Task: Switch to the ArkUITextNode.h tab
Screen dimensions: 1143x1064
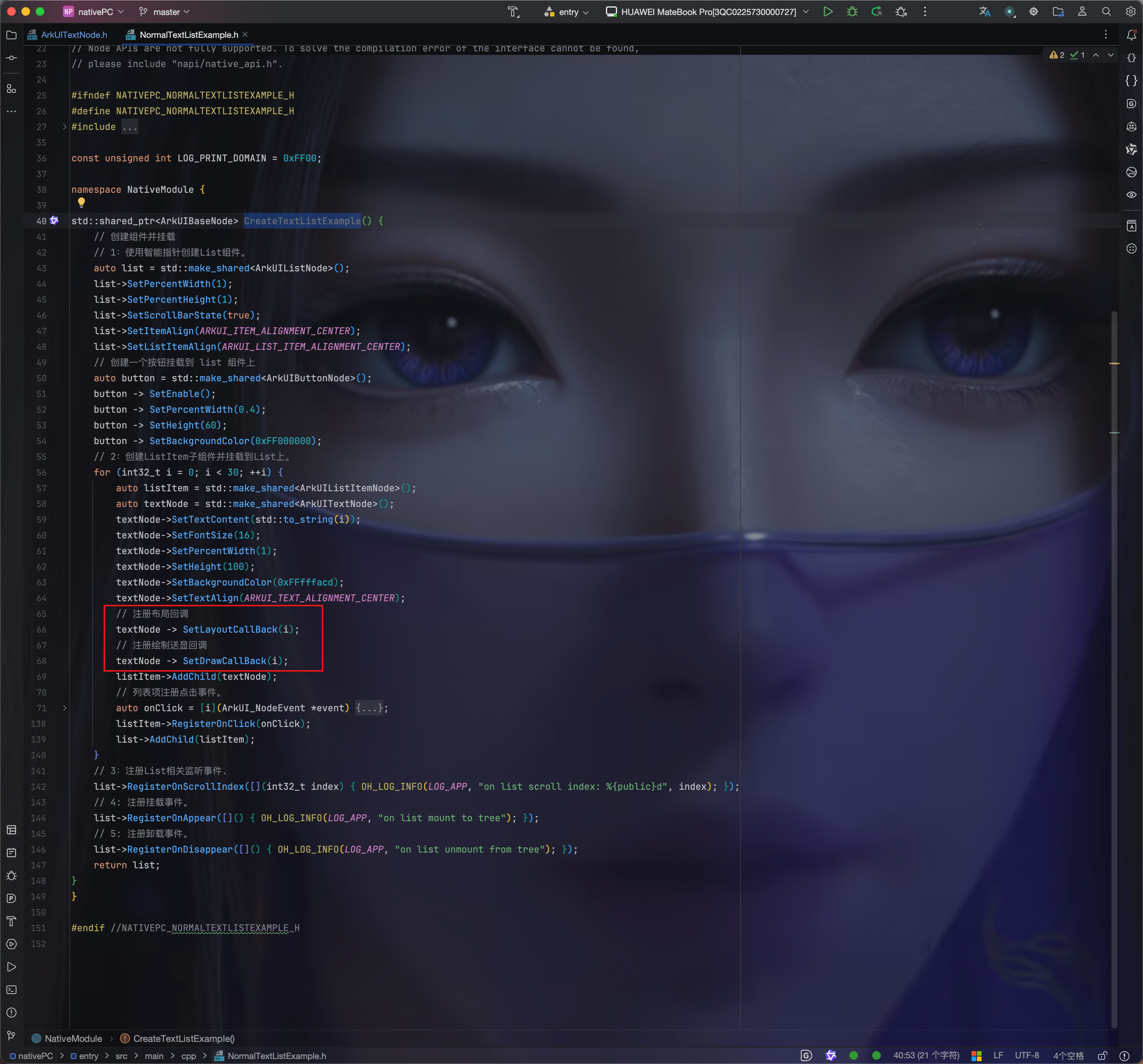Action: (x=74, y=35)
